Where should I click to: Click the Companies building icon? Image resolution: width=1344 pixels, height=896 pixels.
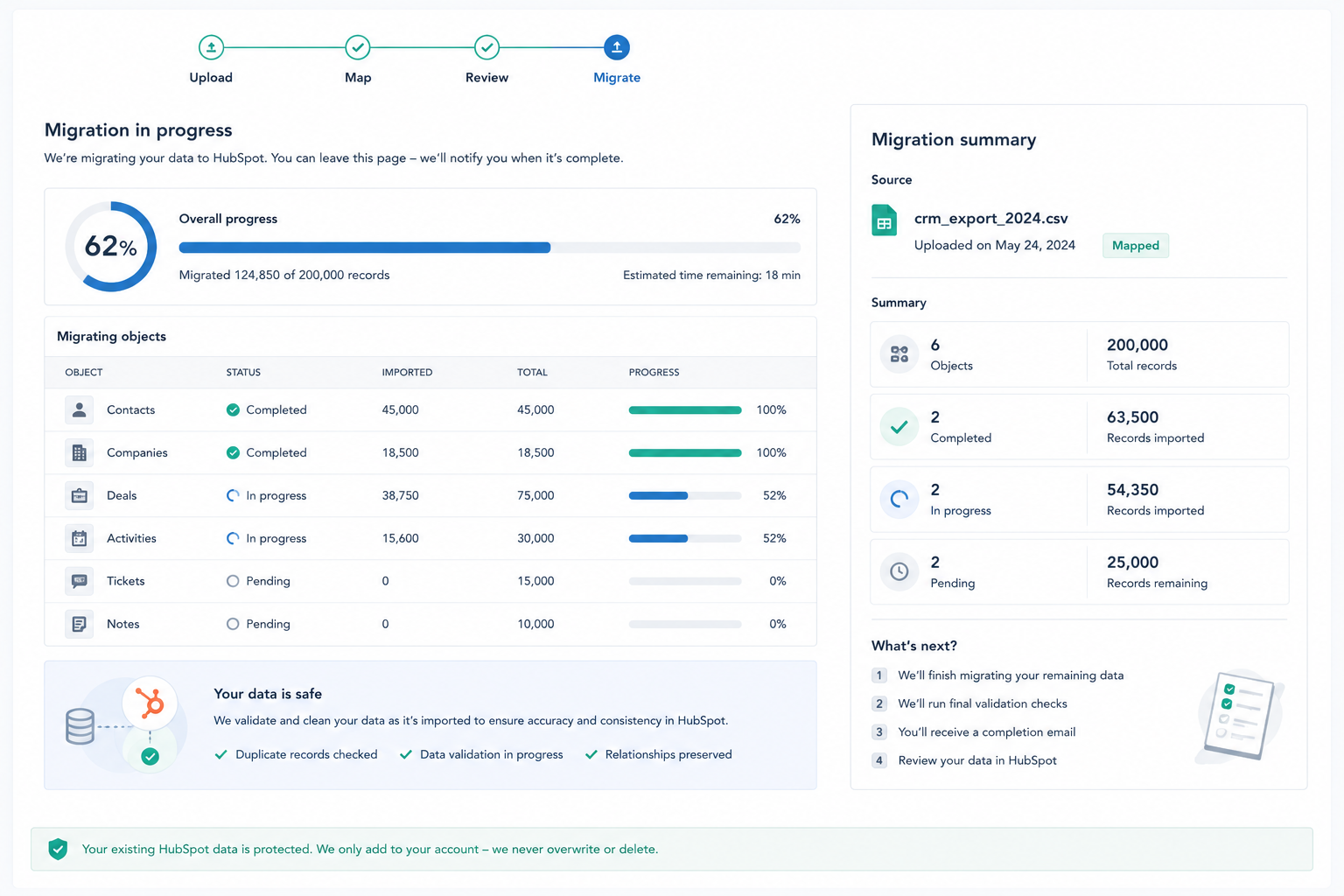79,452
